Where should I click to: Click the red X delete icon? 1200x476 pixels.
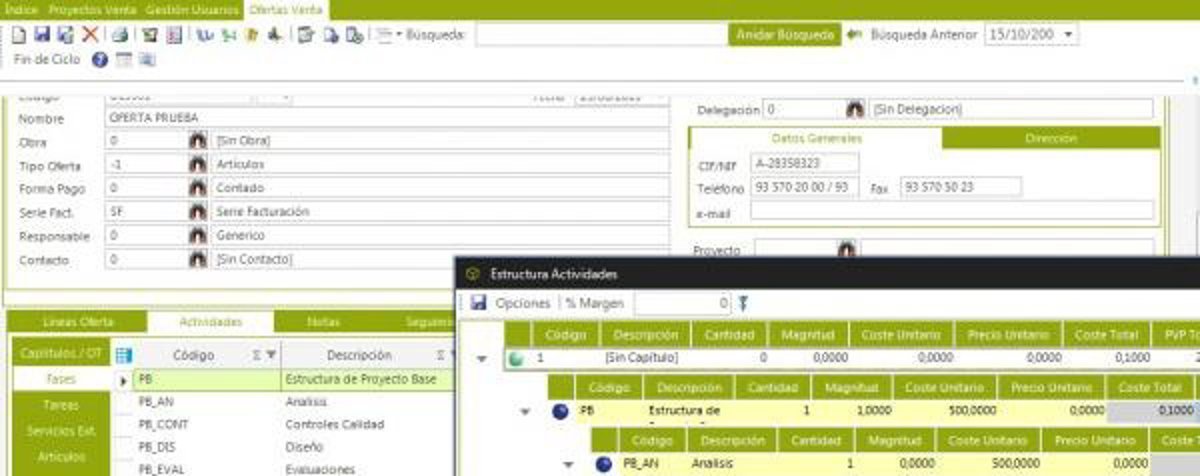pyautogui.click(x=90, y=35)
